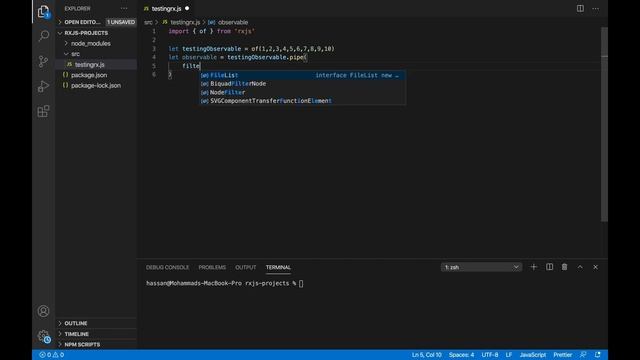Open the Manage gear icon

tap(44, 336)
